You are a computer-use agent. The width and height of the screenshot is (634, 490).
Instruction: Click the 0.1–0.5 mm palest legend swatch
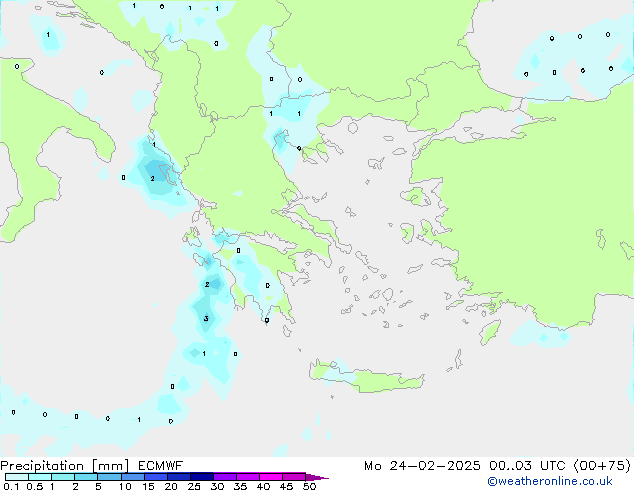pos(17,477)
